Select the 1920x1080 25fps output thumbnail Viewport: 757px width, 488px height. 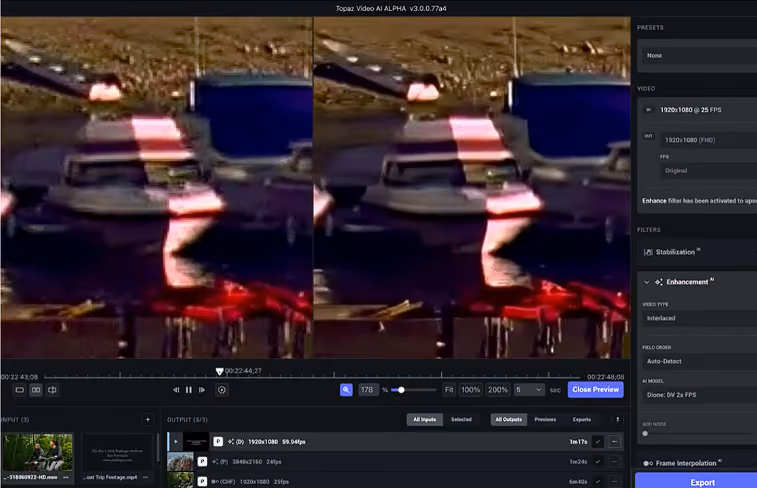click(180, 481)
